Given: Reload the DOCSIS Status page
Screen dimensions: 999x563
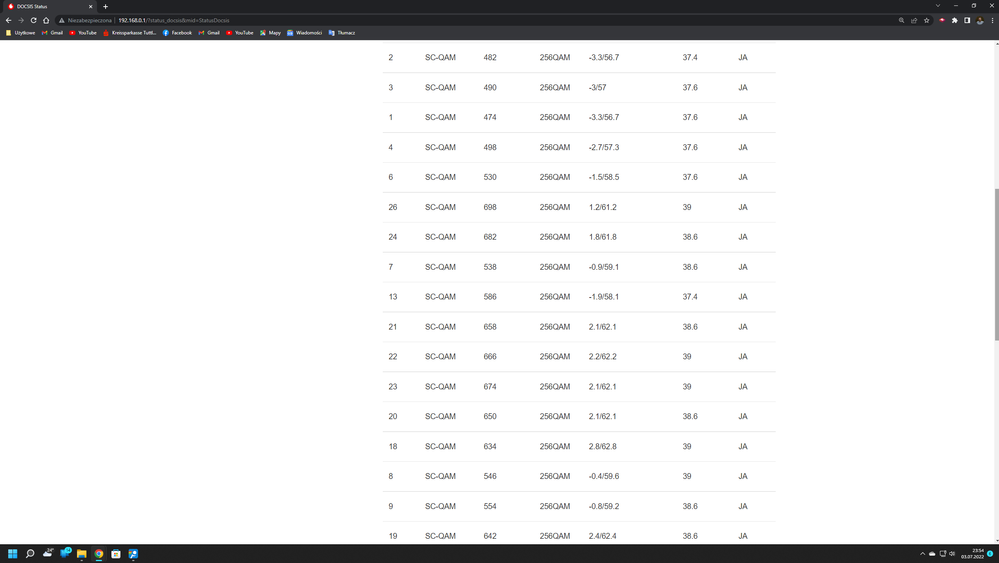Looking at the screenshot, I should pyautogui.click(x=33, y=20).
